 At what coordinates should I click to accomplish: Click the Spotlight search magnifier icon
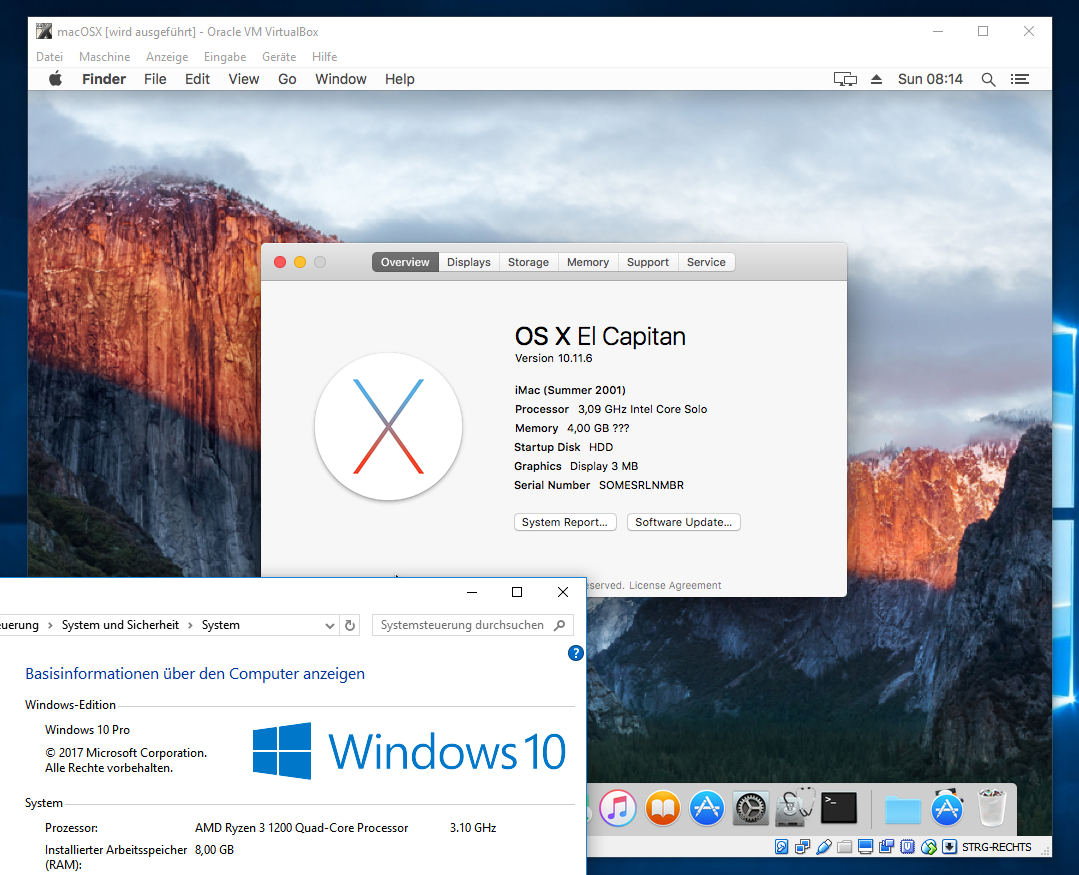[988, 79]
